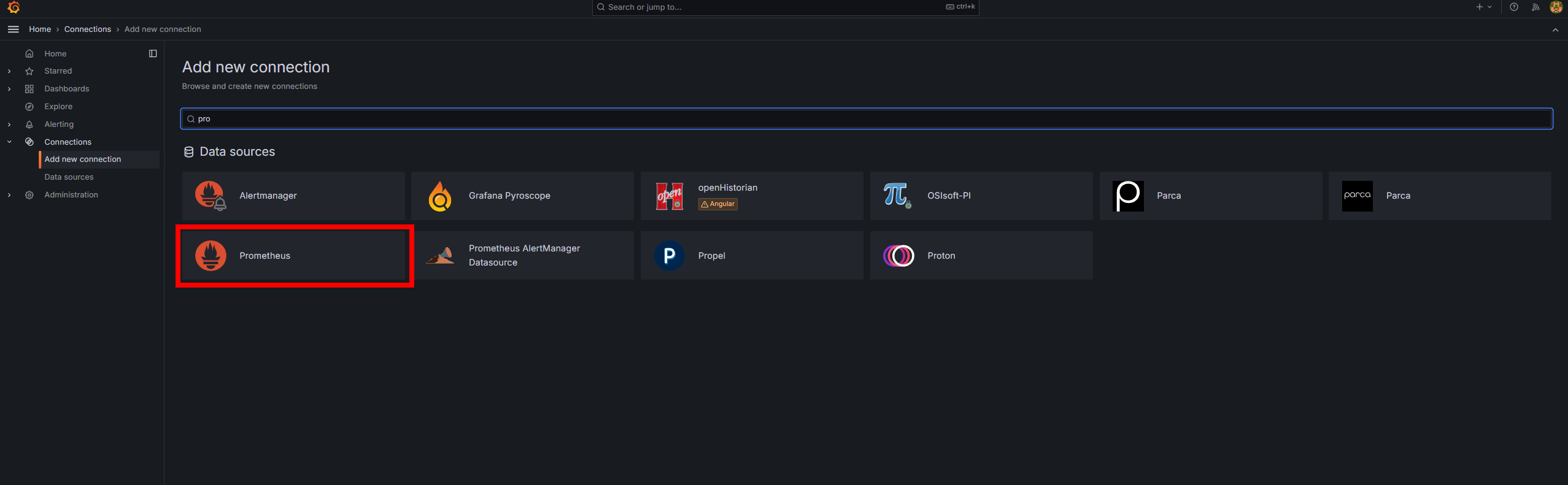Viewport: 1568px width, 485px height.
Task: Open Home from the sidebar
Action: (55, 54)
